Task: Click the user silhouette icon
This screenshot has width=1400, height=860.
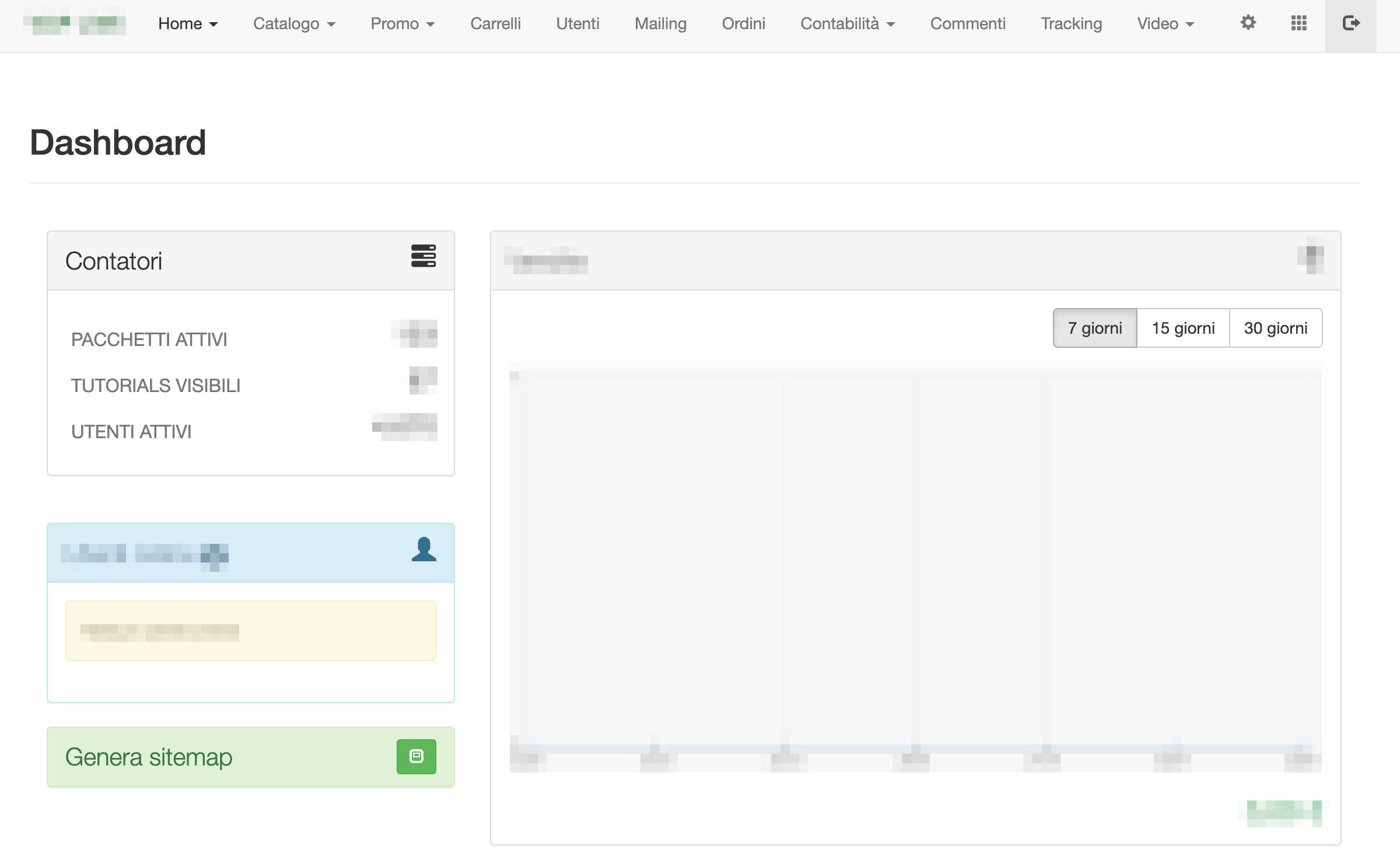Action: [424, 549]
